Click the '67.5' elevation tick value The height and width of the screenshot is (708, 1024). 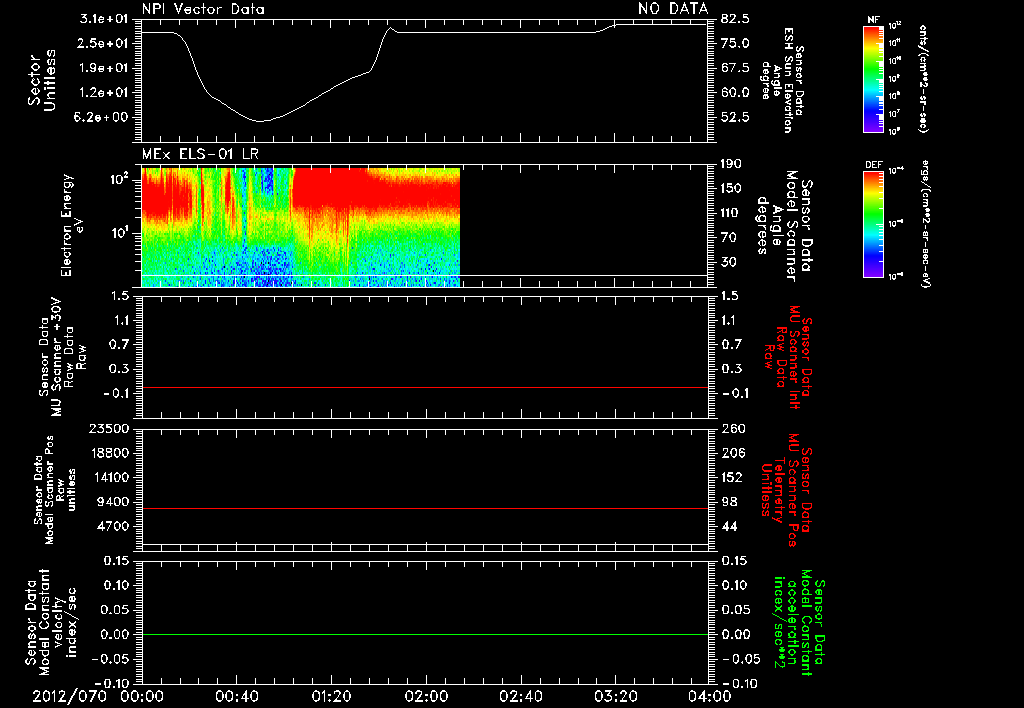point(735,68)
